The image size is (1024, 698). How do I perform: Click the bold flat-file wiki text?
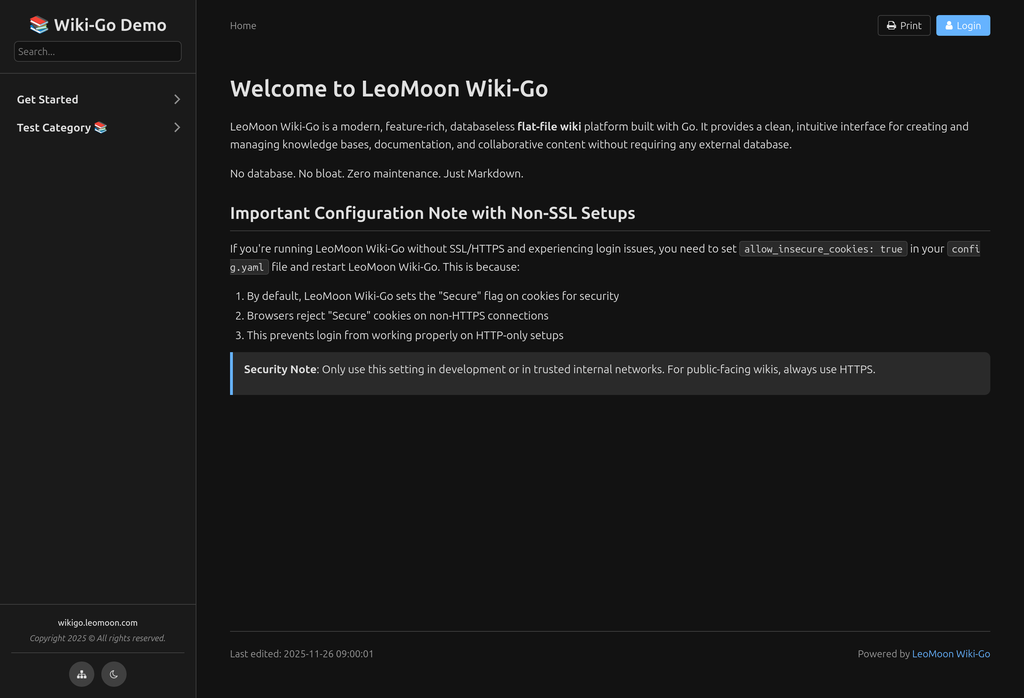548,127
